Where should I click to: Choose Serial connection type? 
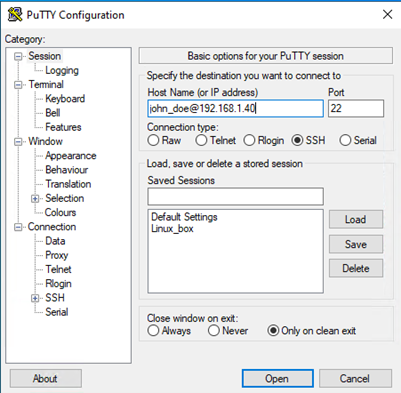345,140
